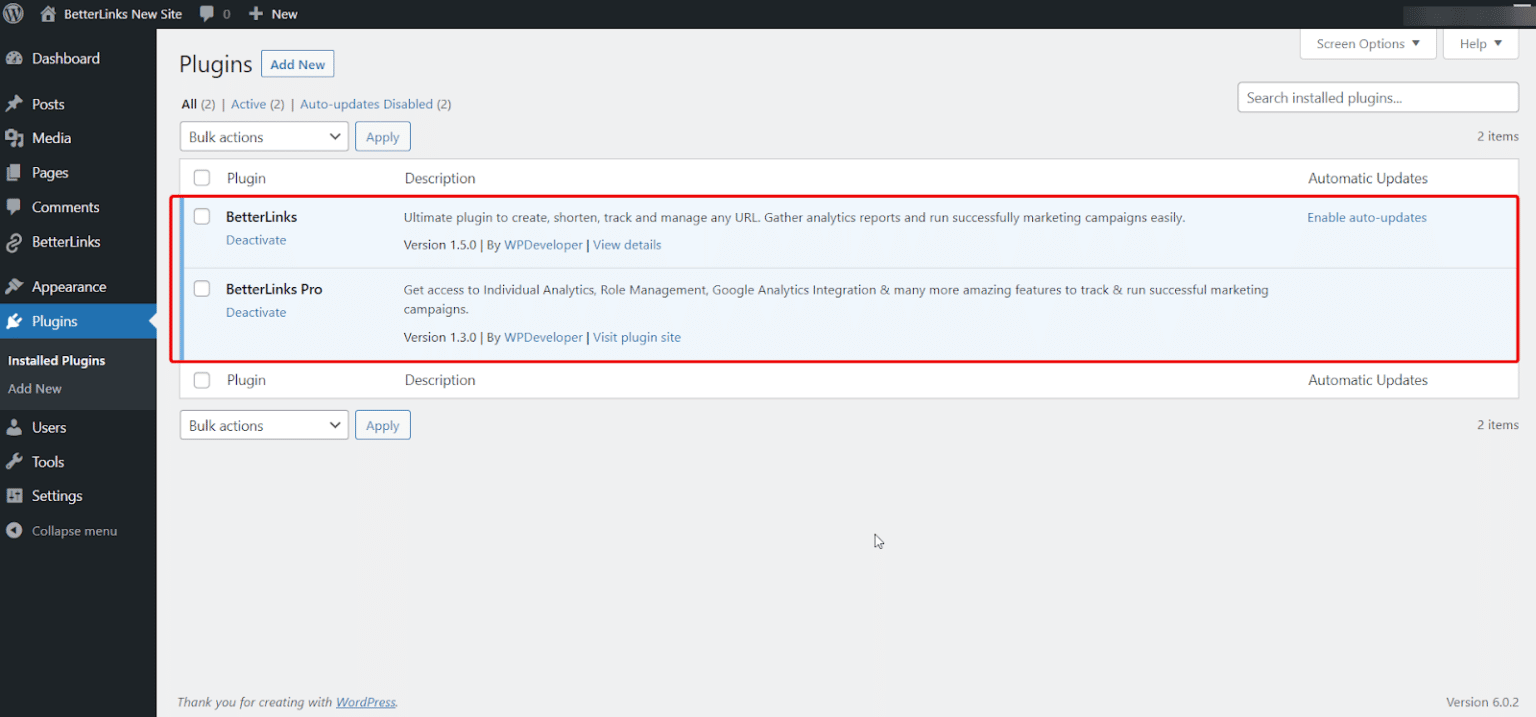Image resolution: width=1536 pixels, height=717 pixels.
Task: Open the Media library icon
Action: click(15, 138)
